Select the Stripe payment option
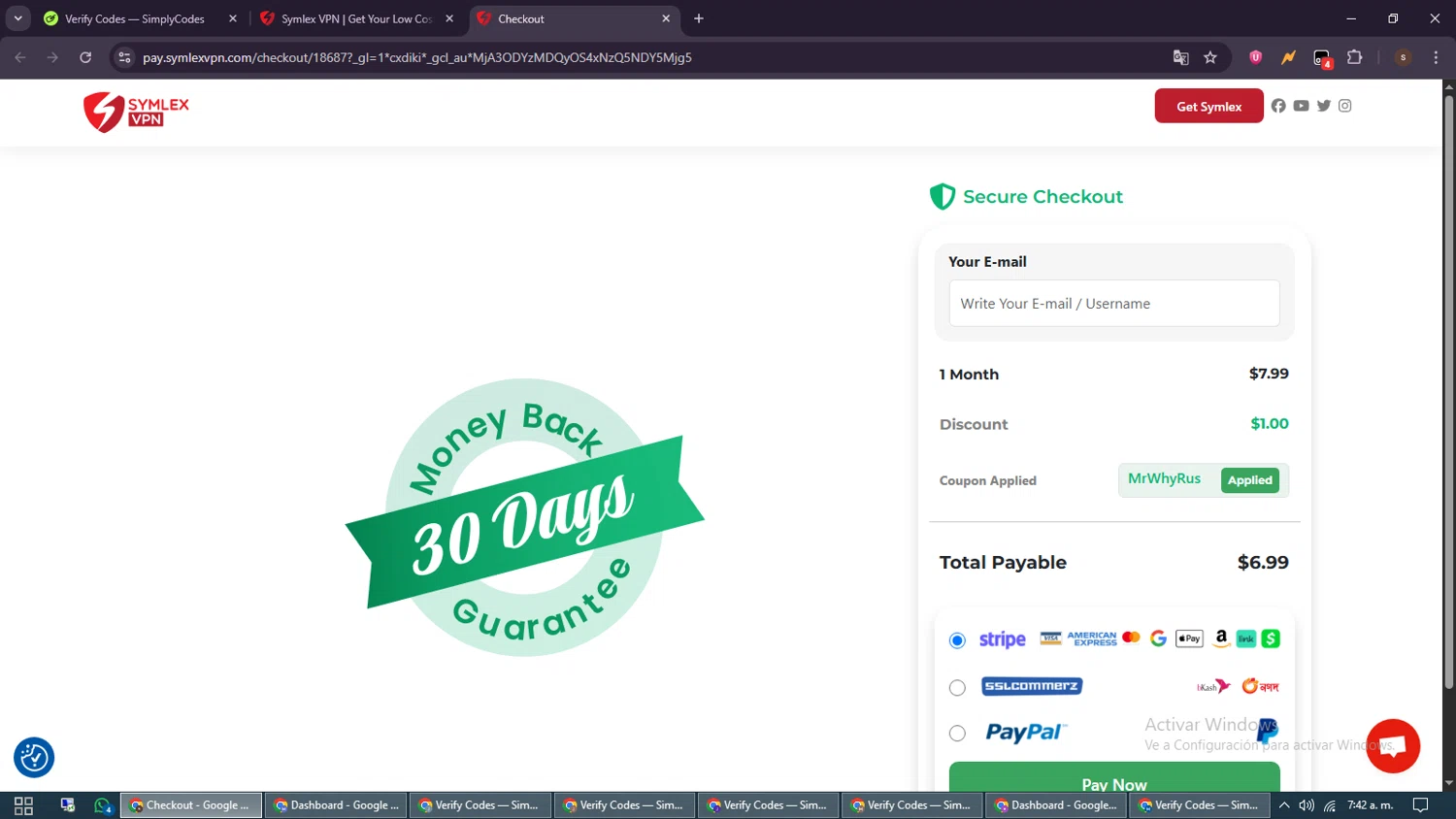1456x819 pixels. click(x=957, y=640)
